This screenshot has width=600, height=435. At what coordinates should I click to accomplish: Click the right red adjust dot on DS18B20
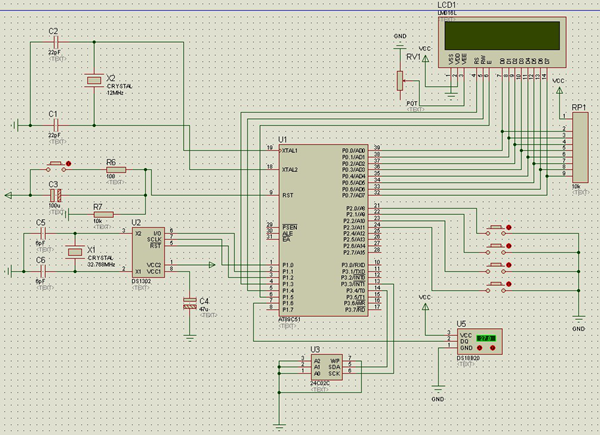[x=492, y=348]
